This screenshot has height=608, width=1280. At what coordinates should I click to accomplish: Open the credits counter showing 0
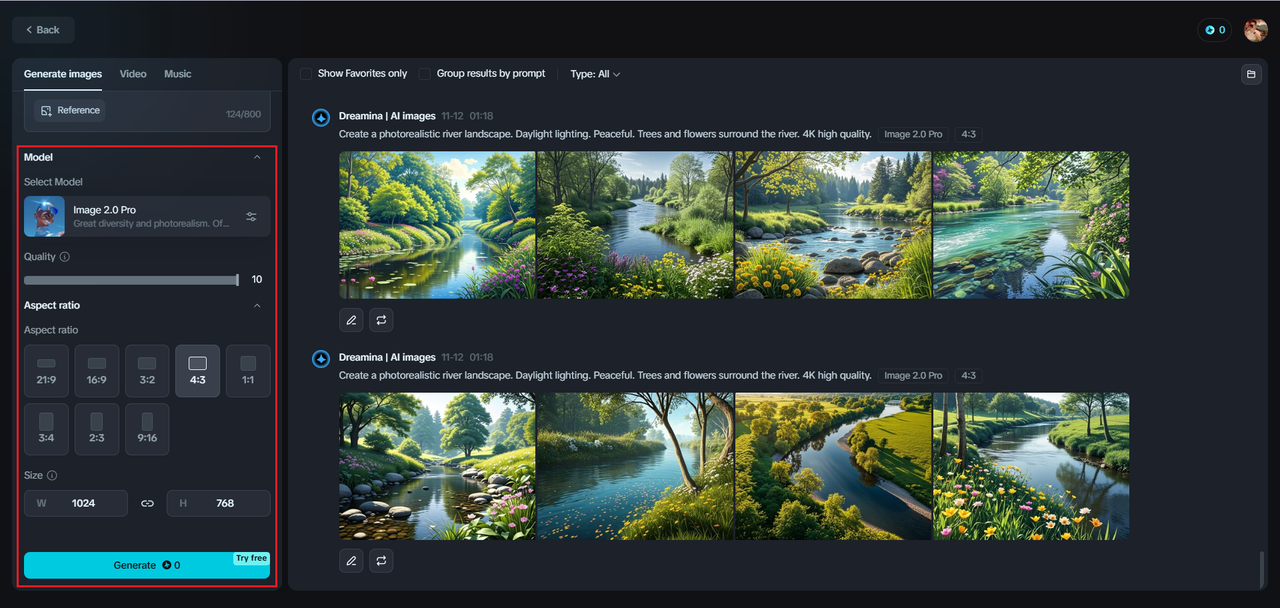point(1214,30)
